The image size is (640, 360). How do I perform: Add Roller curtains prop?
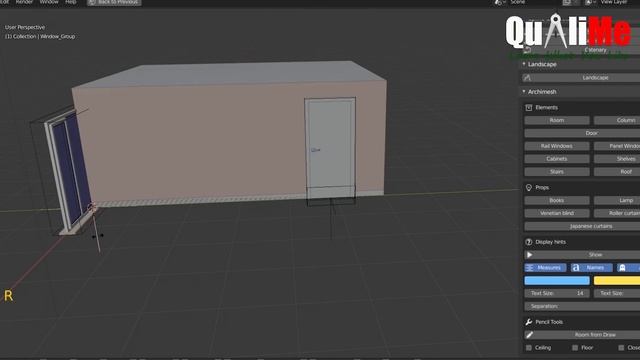617,213
